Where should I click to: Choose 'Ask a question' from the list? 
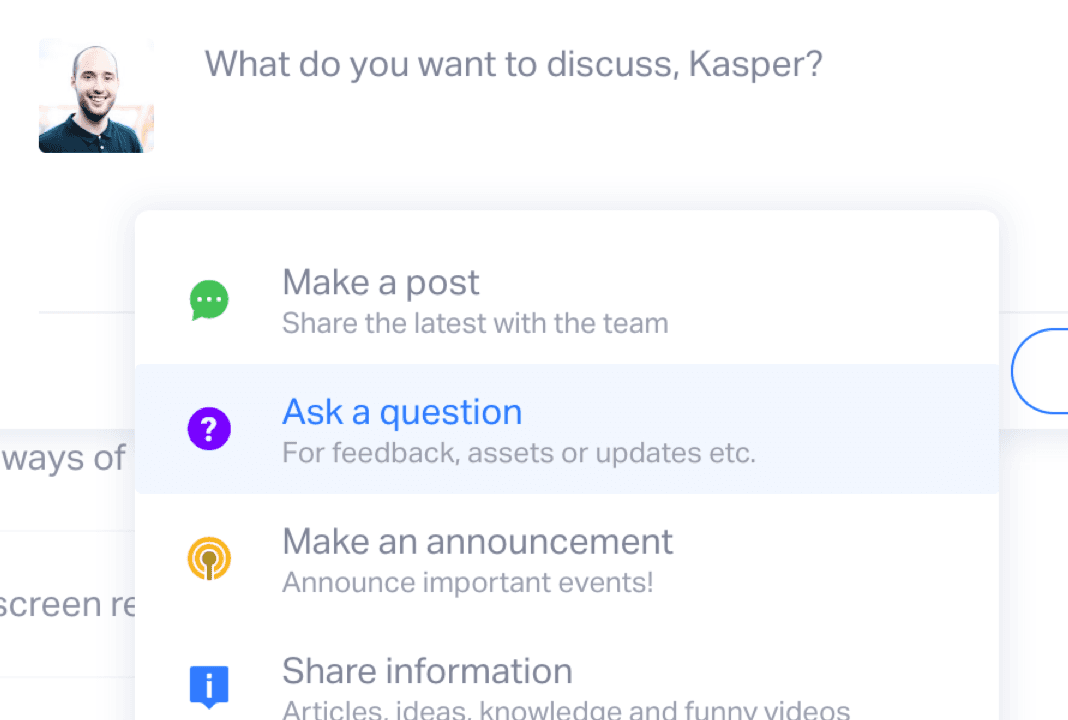click(x=567, y=428)
